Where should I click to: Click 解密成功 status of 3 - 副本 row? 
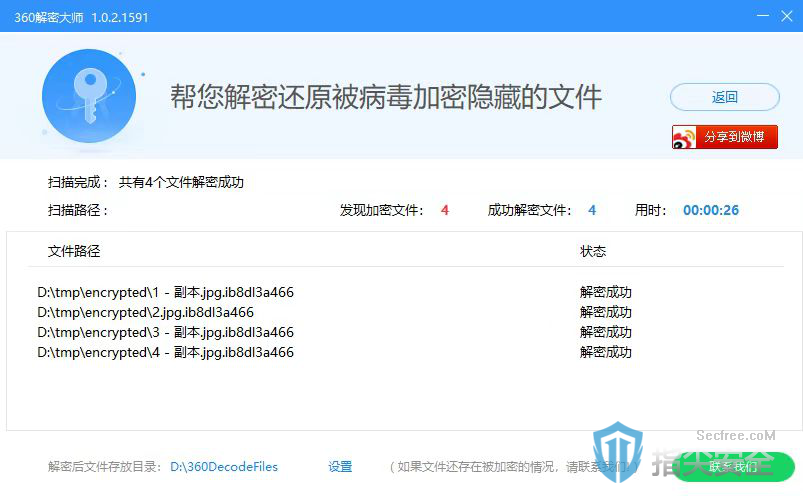(606, 332)
